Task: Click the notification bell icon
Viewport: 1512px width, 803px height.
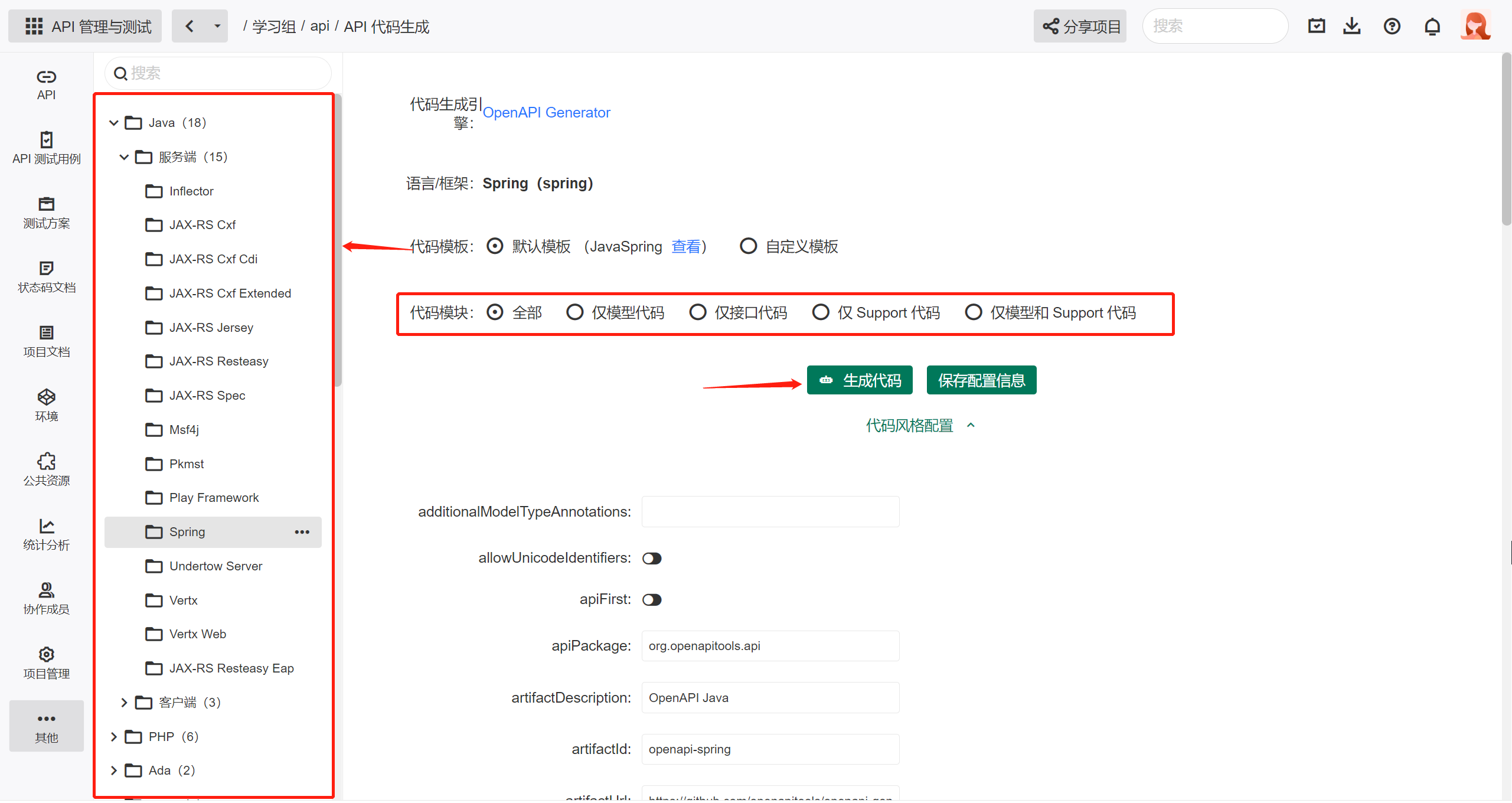Action: (1432, 27)
